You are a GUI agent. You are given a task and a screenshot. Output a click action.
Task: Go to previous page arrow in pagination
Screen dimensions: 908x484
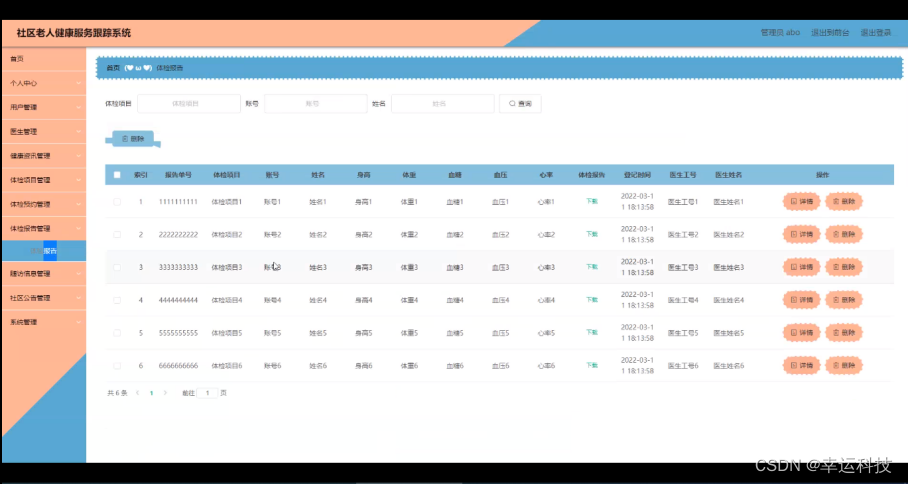[x=138, y=393]
